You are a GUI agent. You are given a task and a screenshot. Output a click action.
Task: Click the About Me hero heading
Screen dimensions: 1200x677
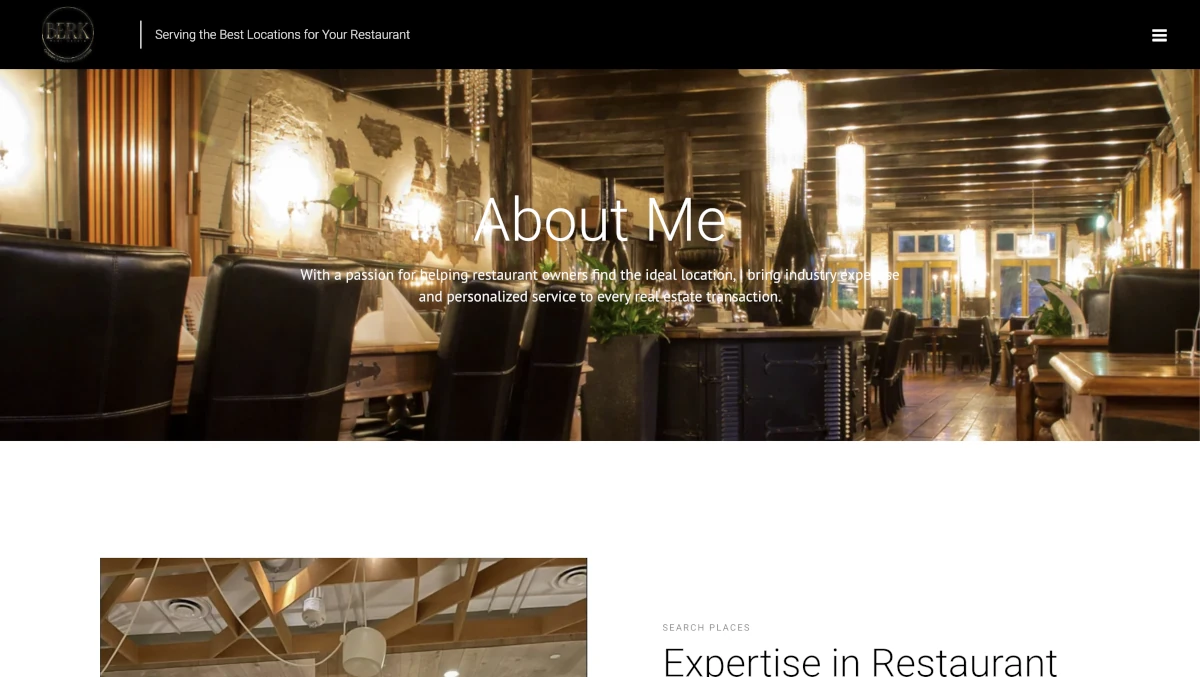pos(600,220)
